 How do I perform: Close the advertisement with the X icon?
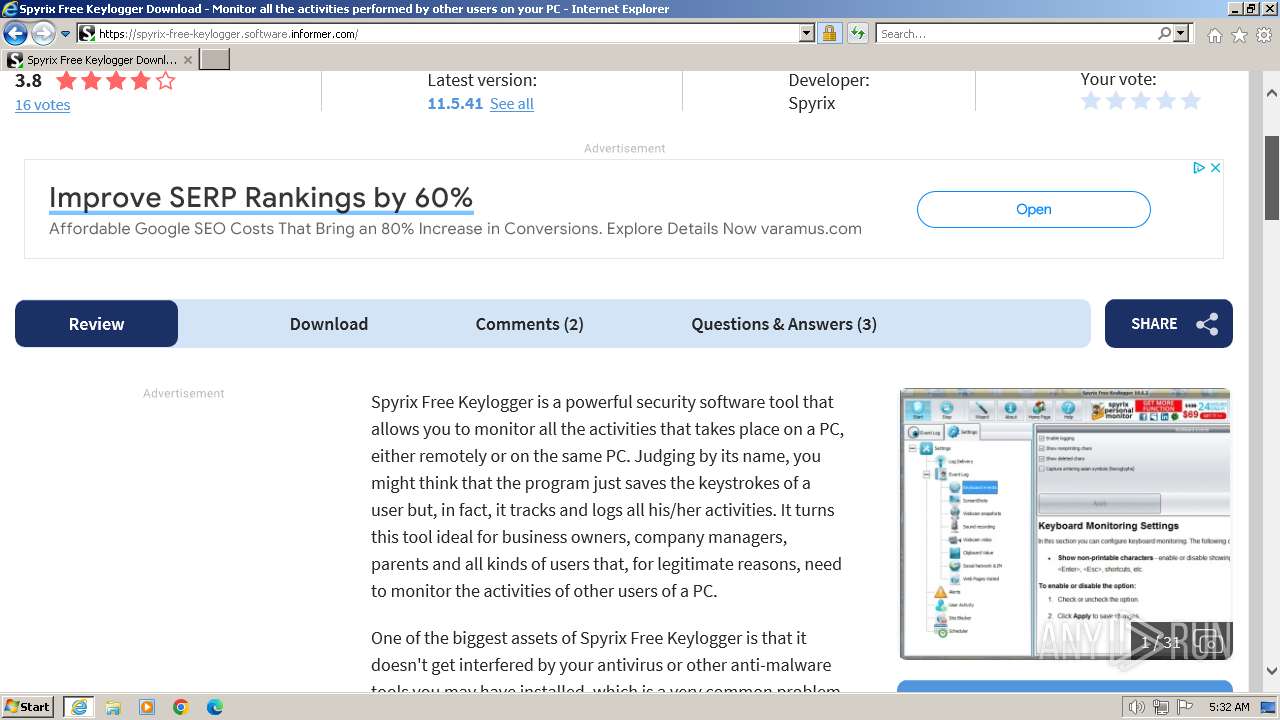click(1215, 168)
